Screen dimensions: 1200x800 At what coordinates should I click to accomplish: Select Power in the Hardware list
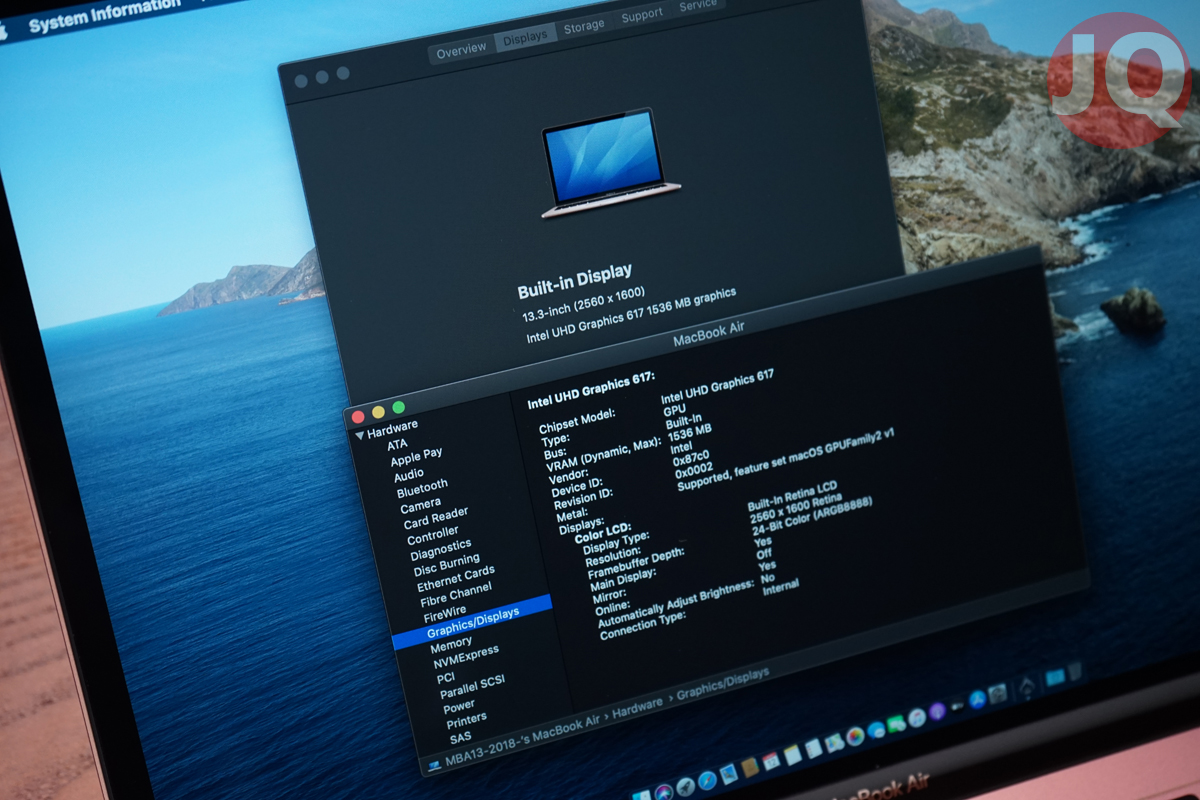coord(459,705)
